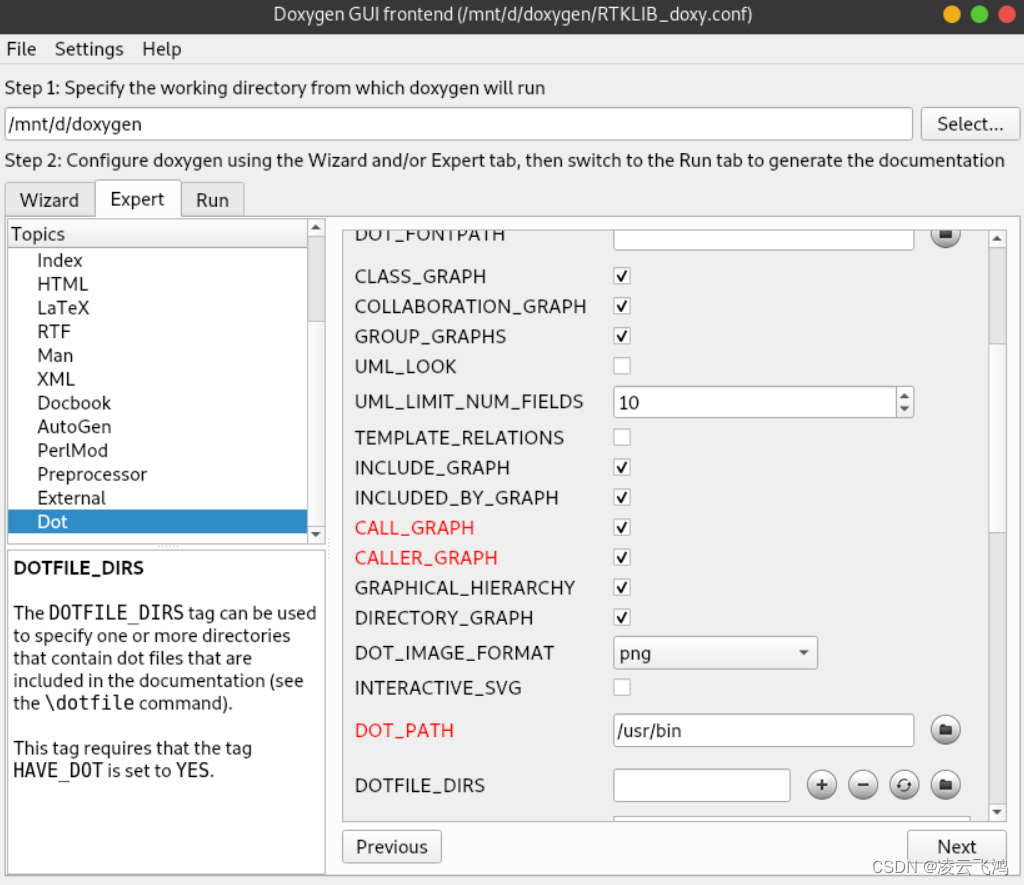Toggle the GROUP_GRAPHS checkbox
1024x885 pixels.
(622, 336)
